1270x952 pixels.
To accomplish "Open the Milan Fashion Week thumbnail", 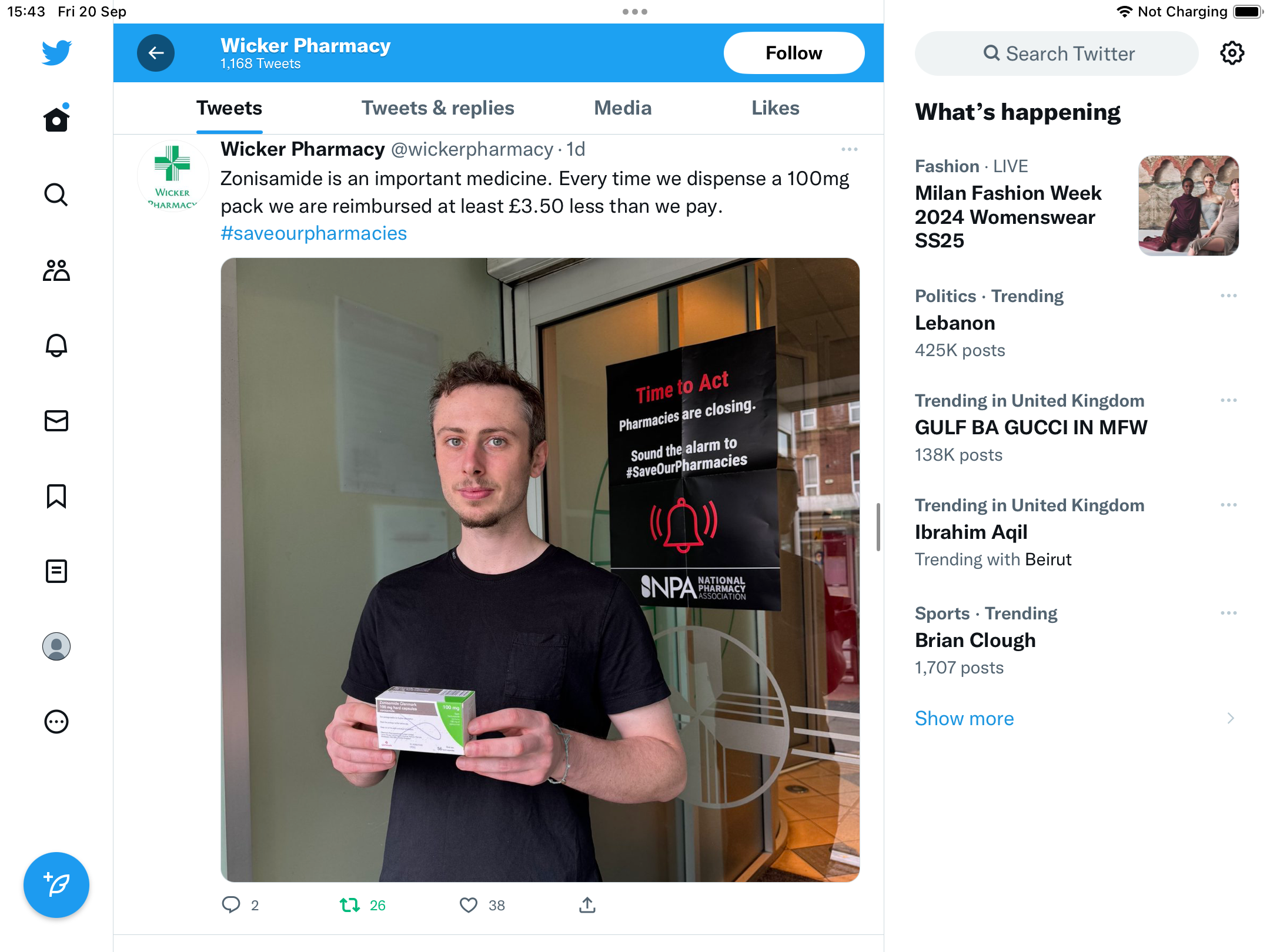I will tap(1189, 206).
